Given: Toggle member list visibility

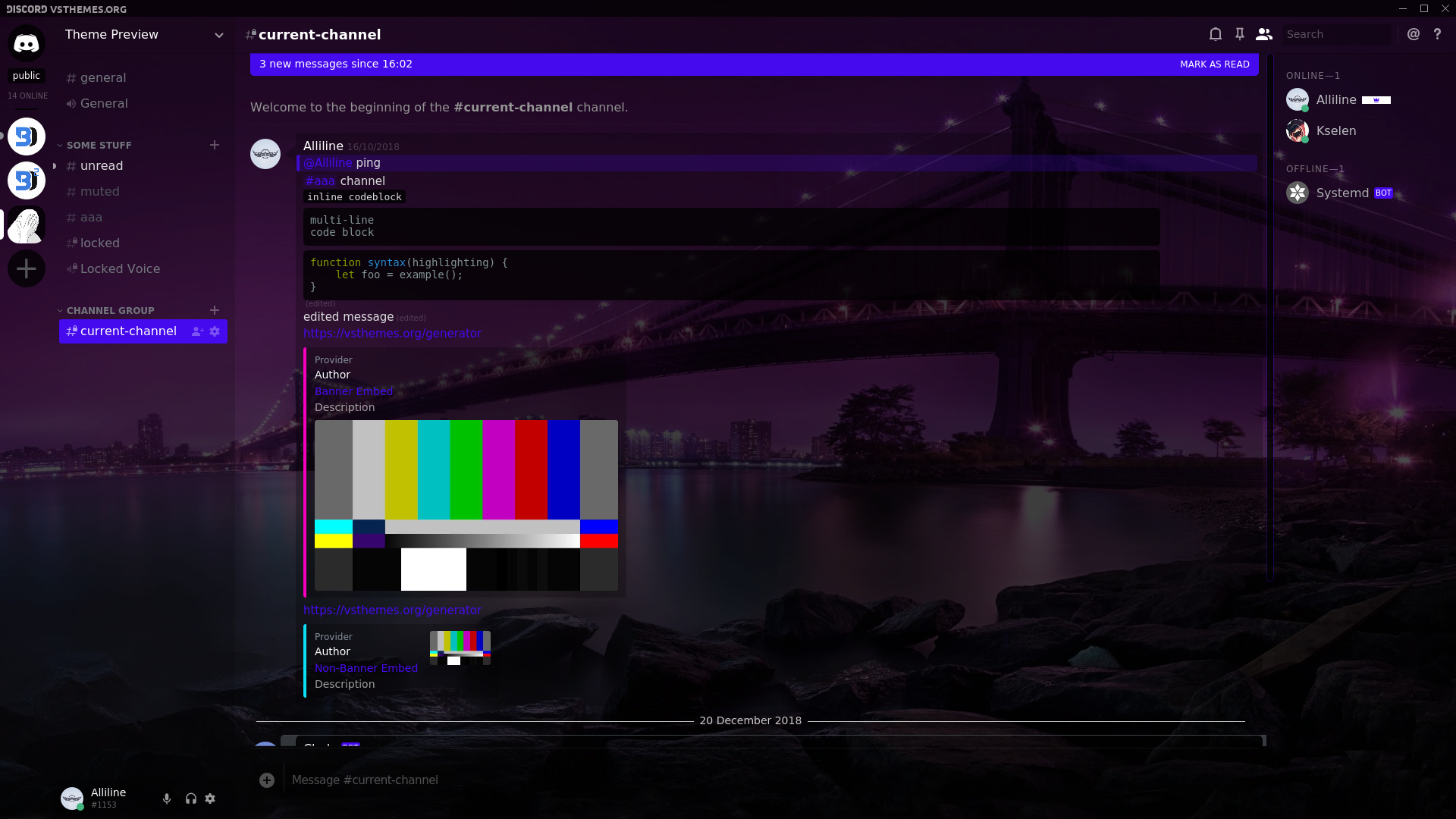Looking at the screenshot, I should (x=1264, y=34).
